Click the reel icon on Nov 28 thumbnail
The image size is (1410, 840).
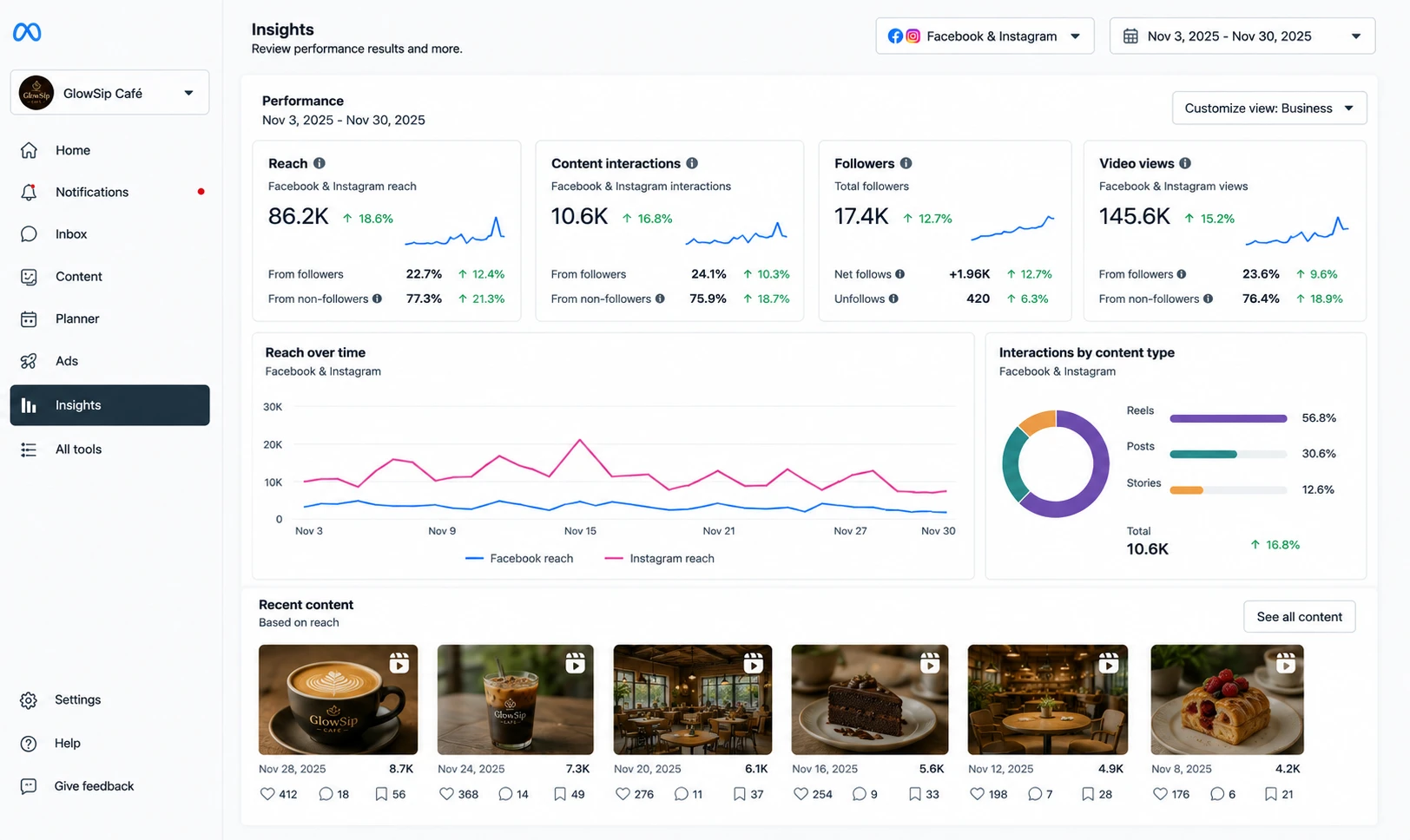(399, 663)
